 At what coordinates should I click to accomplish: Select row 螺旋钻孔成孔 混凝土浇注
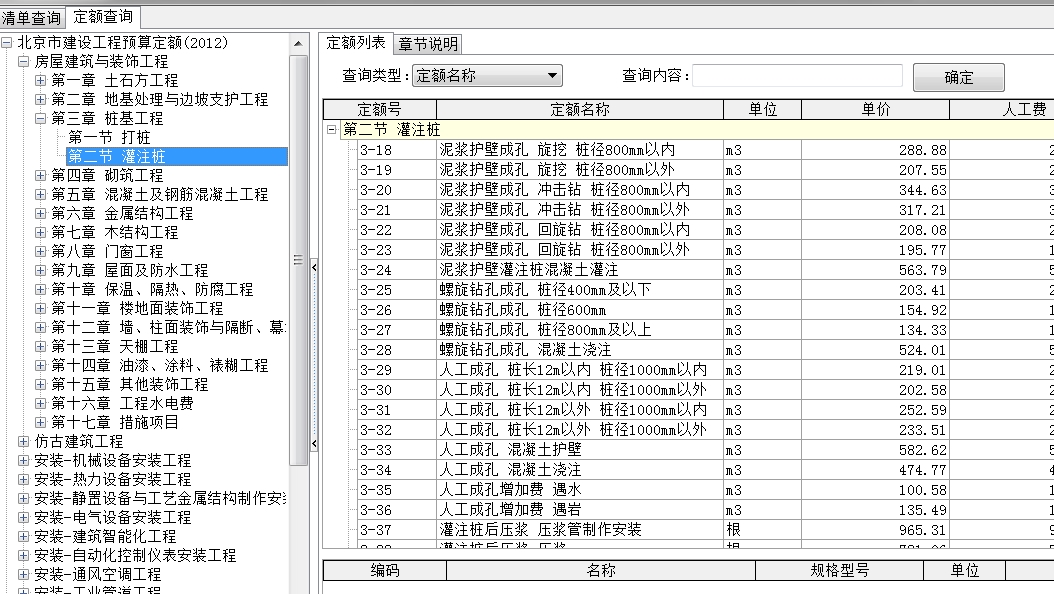coord(705,350)
